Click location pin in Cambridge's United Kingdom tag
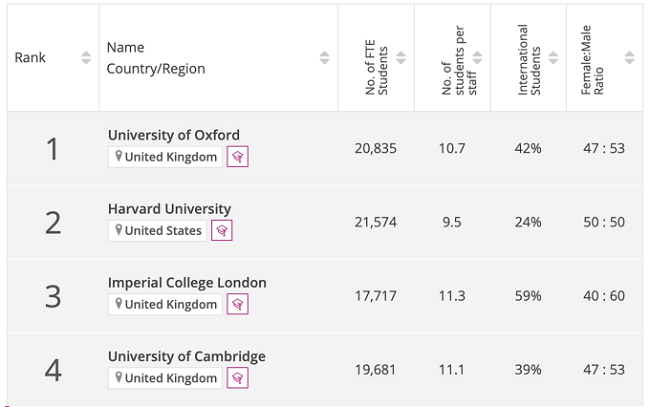 119,378
